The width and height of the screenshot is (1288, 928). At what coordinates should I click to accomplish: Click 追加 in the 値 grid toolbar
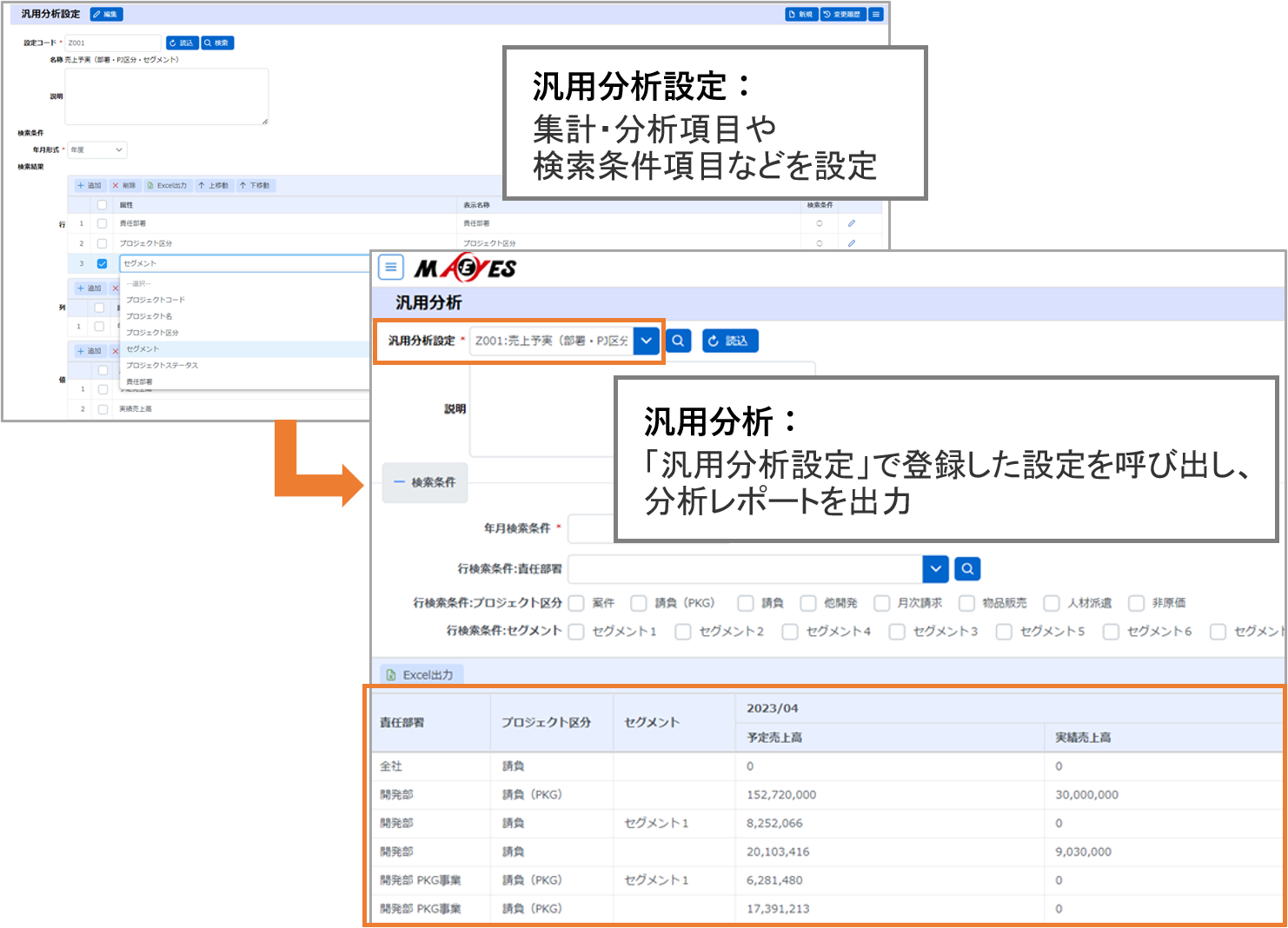[90, 351]
